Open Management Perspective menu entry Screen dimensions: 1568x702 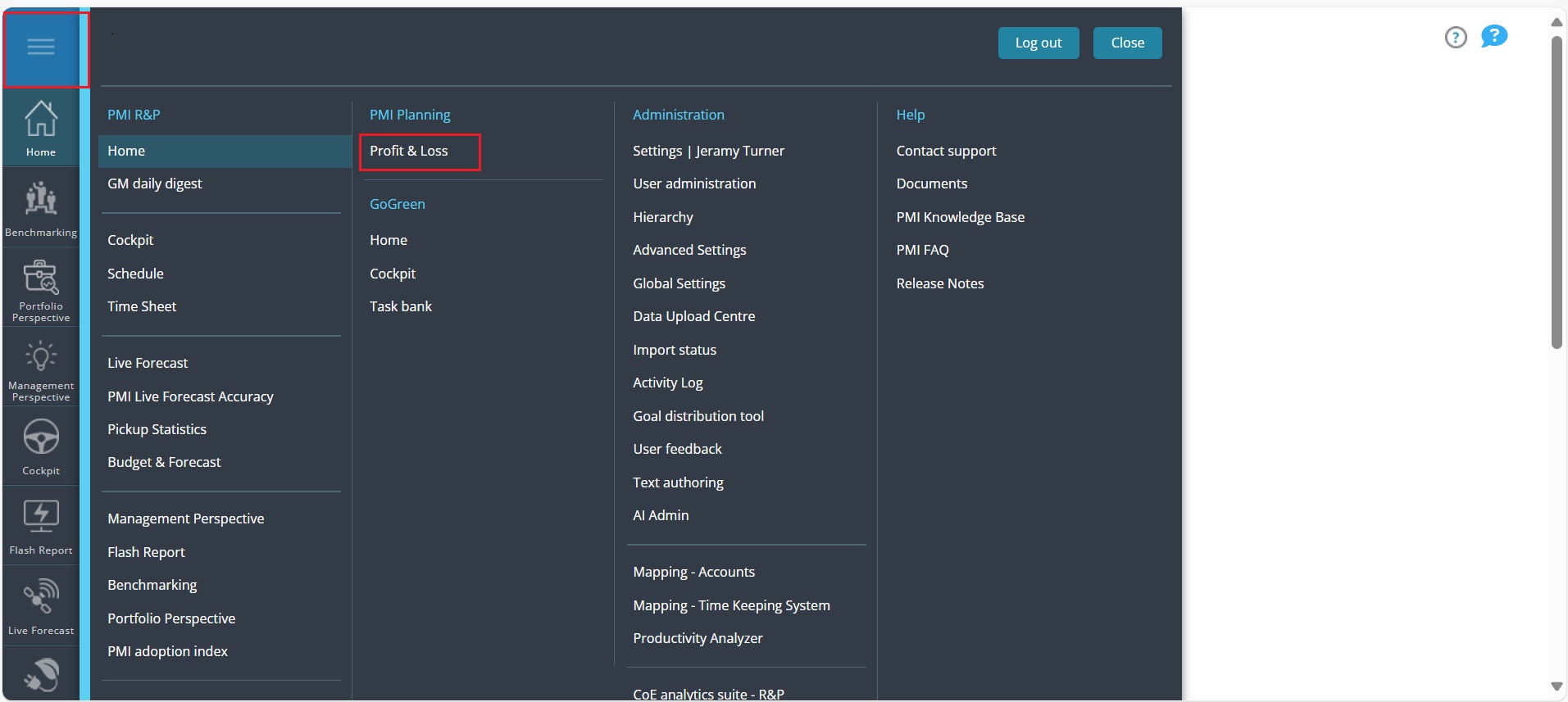(185, 519)
